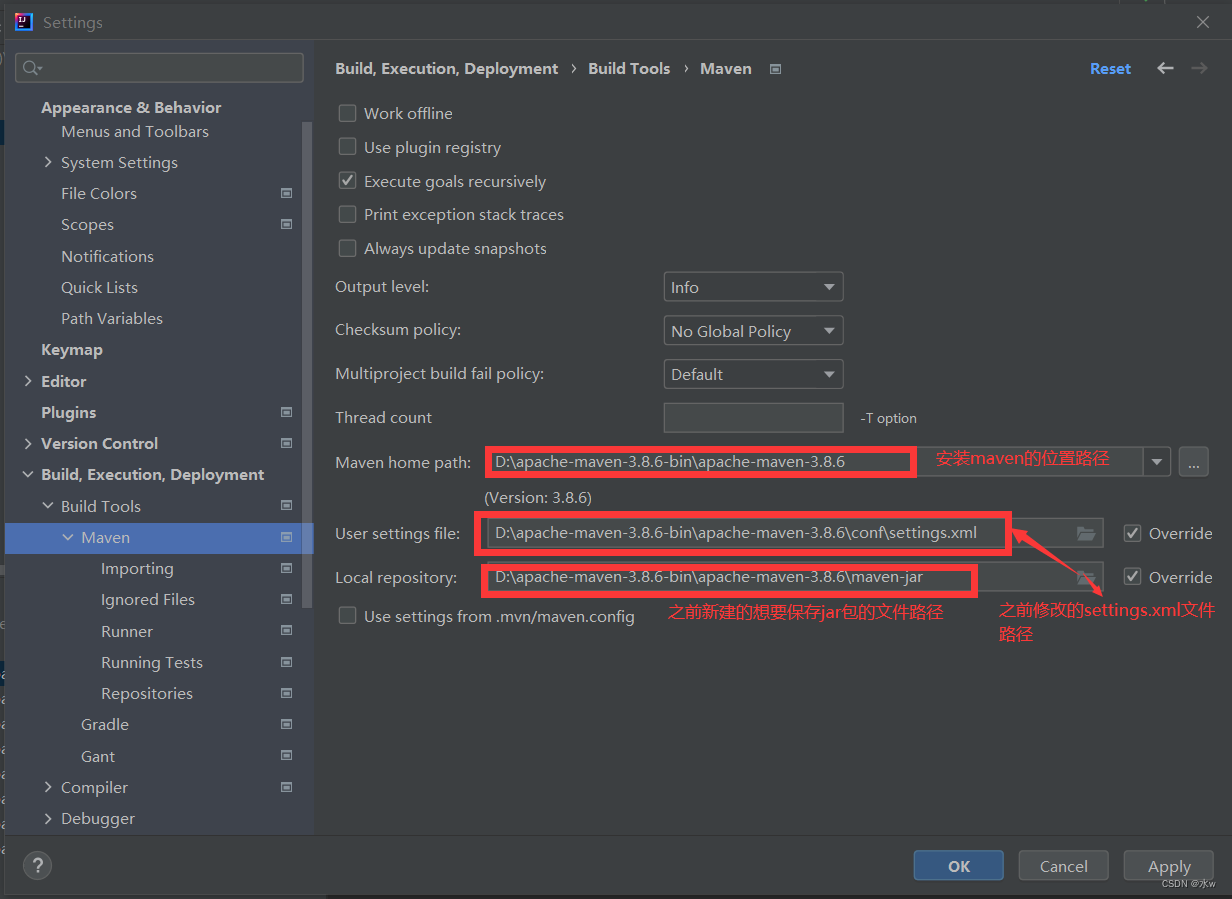Select Path Variables in settings tree

tap(112, 318)
